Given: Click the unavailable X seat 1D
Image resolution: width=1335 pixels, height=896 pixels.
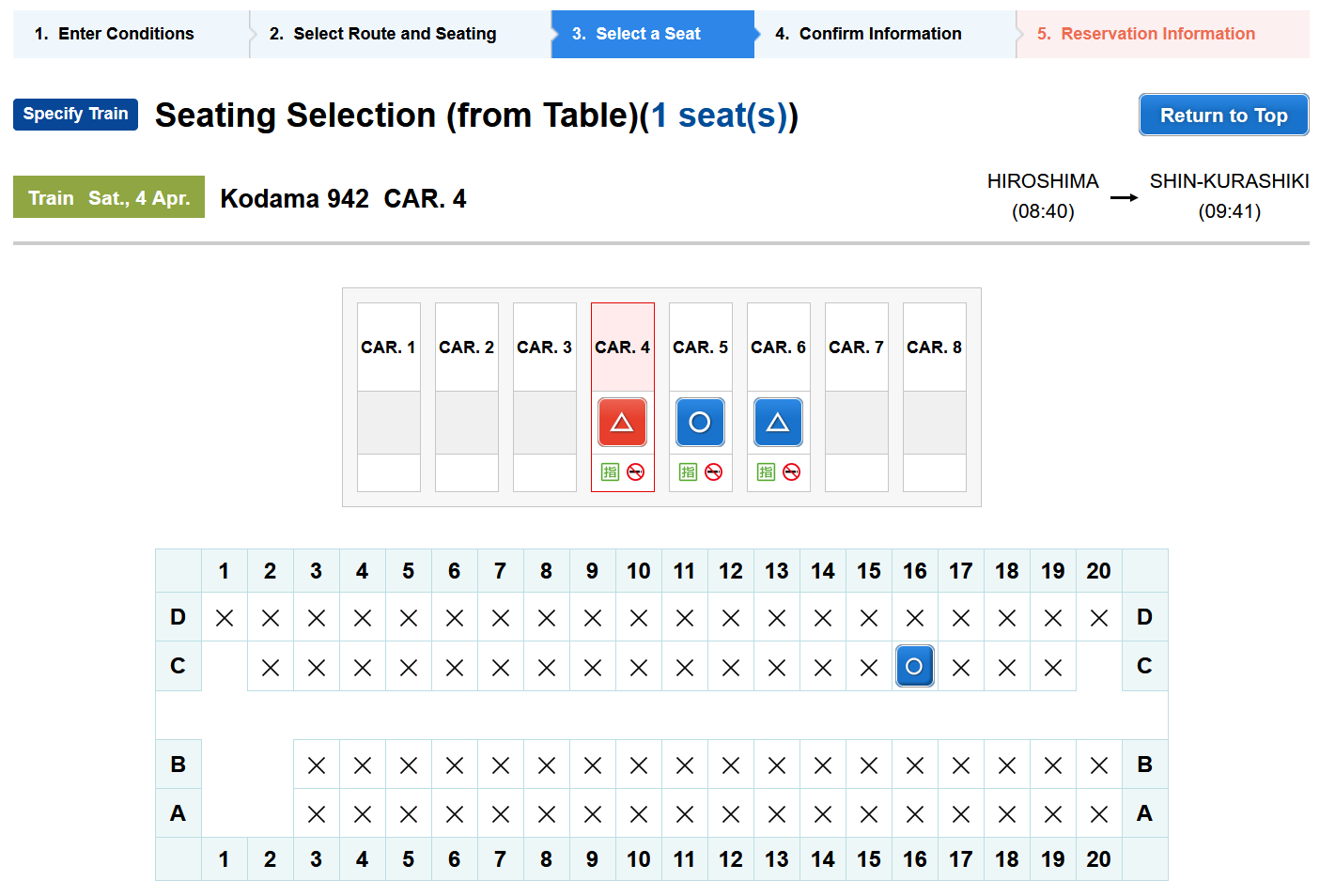Looking at the screenshot, I should [x=225, y=618].
